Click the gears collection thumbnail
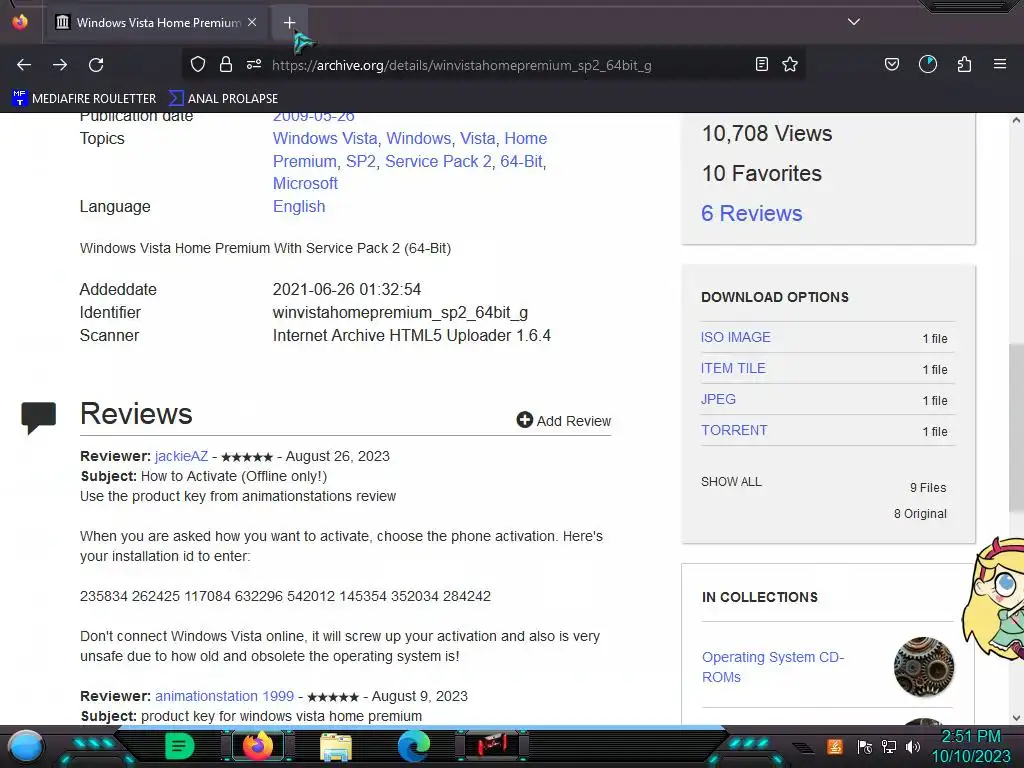This screenshot has height=768, width=1024. pyautogui.click(x=923, y=667)
